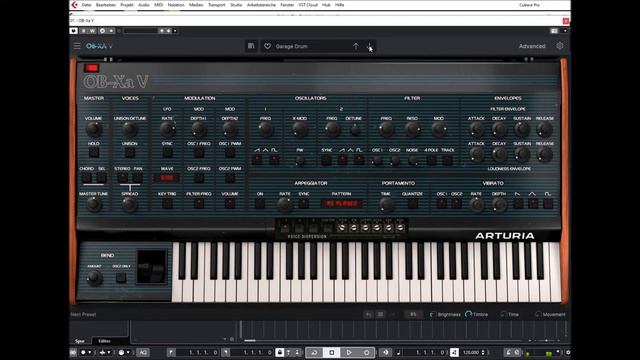The image size is (640, 360).
Task: Toggle the OSC2 PWM modulation button
Action: tap(230, 178)
